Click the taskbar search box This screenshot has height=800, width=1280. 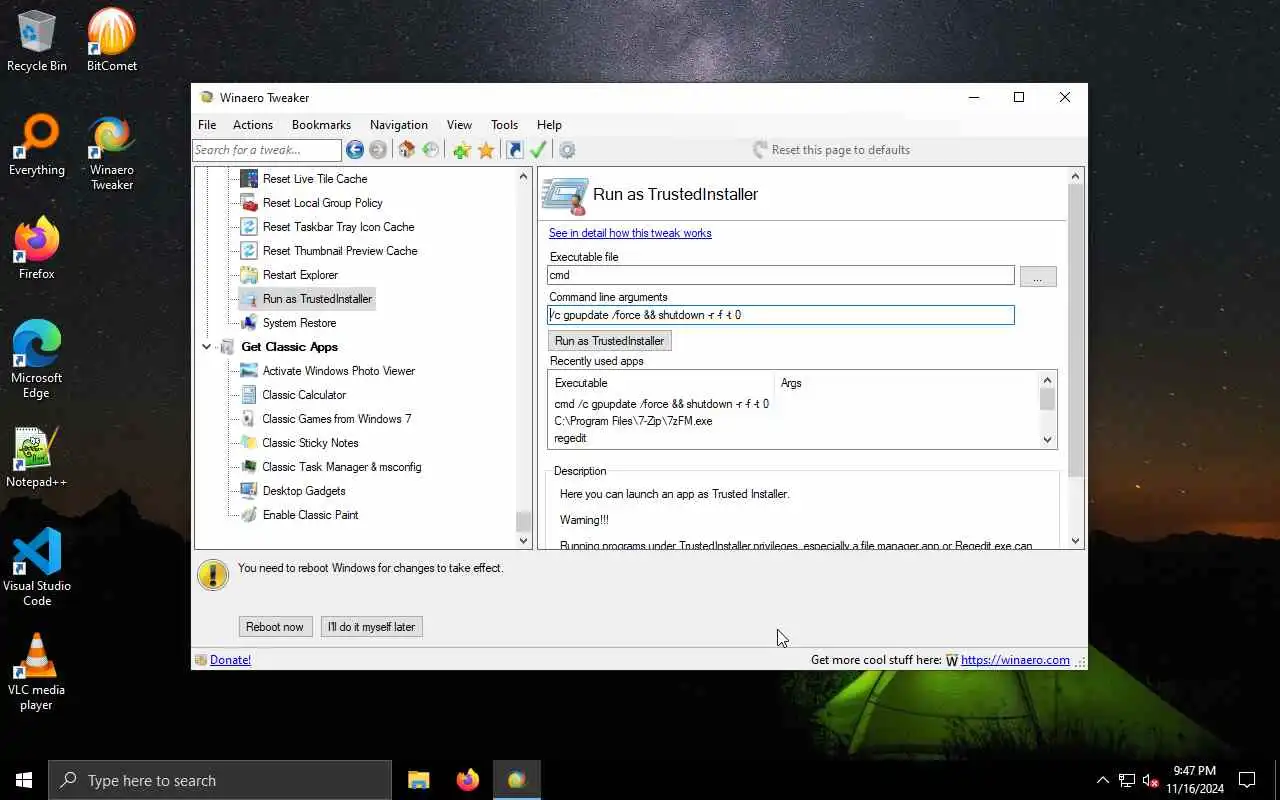[x=220, y=780]
